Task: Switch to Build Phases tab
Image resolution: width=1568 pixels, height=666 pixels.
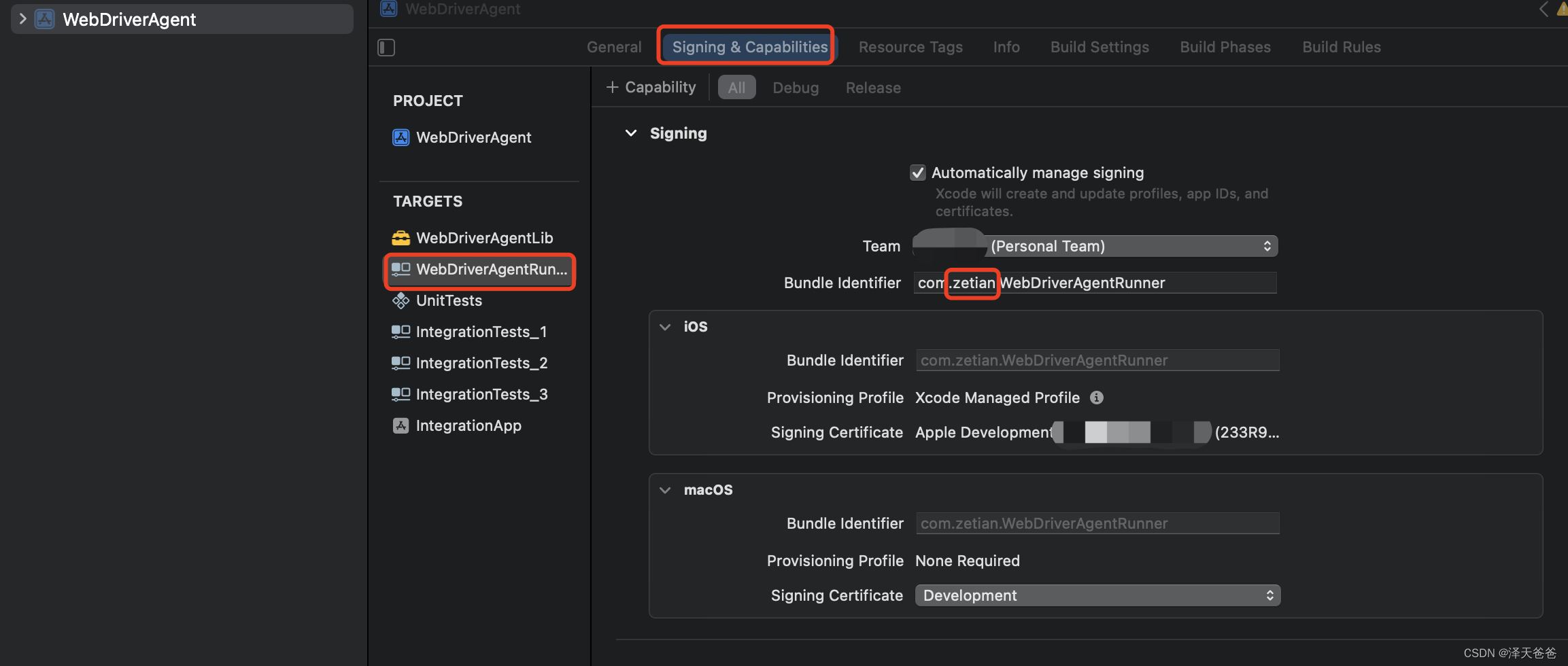Action: [1225, 47]
